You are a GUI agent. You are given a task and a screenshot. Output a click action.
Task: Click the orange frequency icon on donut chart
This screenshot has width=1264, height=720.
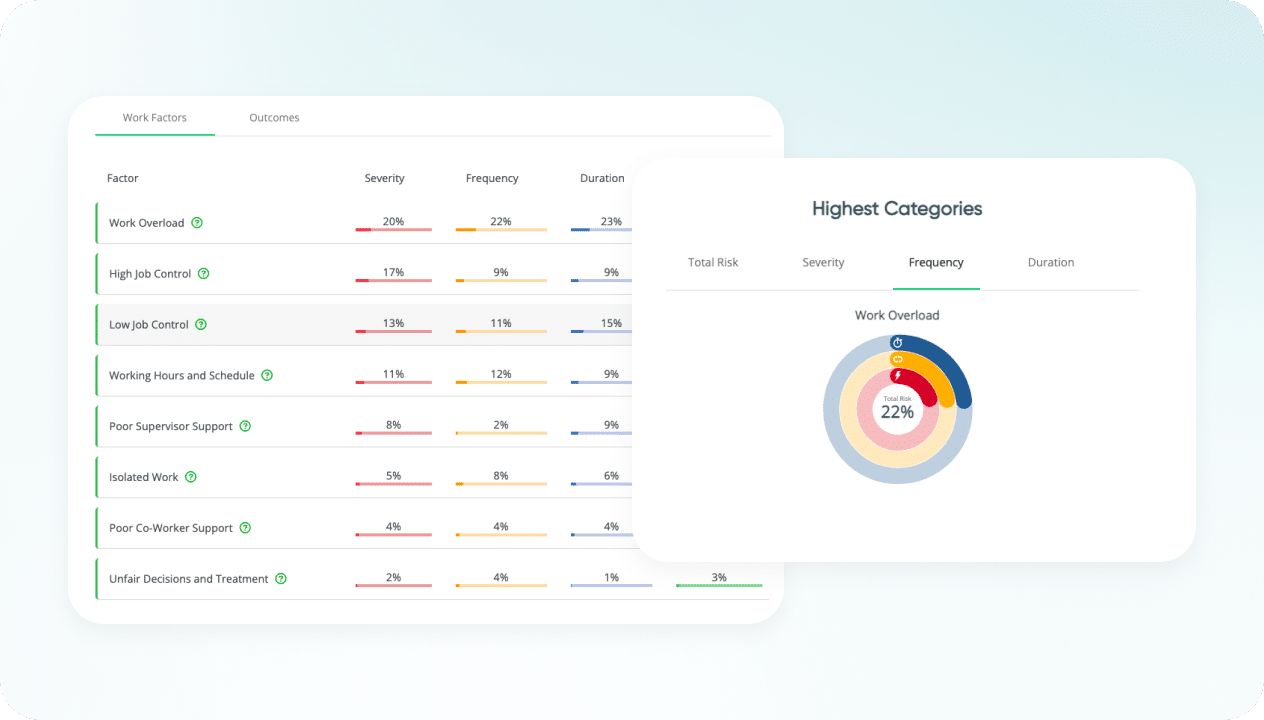point(897,359)
